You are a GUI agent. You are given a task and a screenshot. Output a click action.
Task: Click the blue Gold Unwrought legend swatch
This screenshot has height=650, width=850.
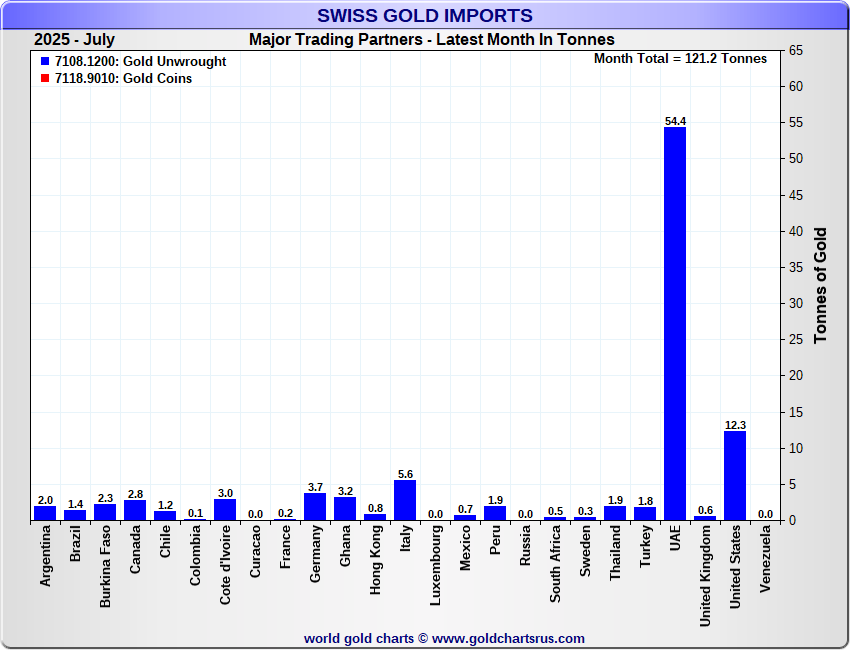(45, 62)
